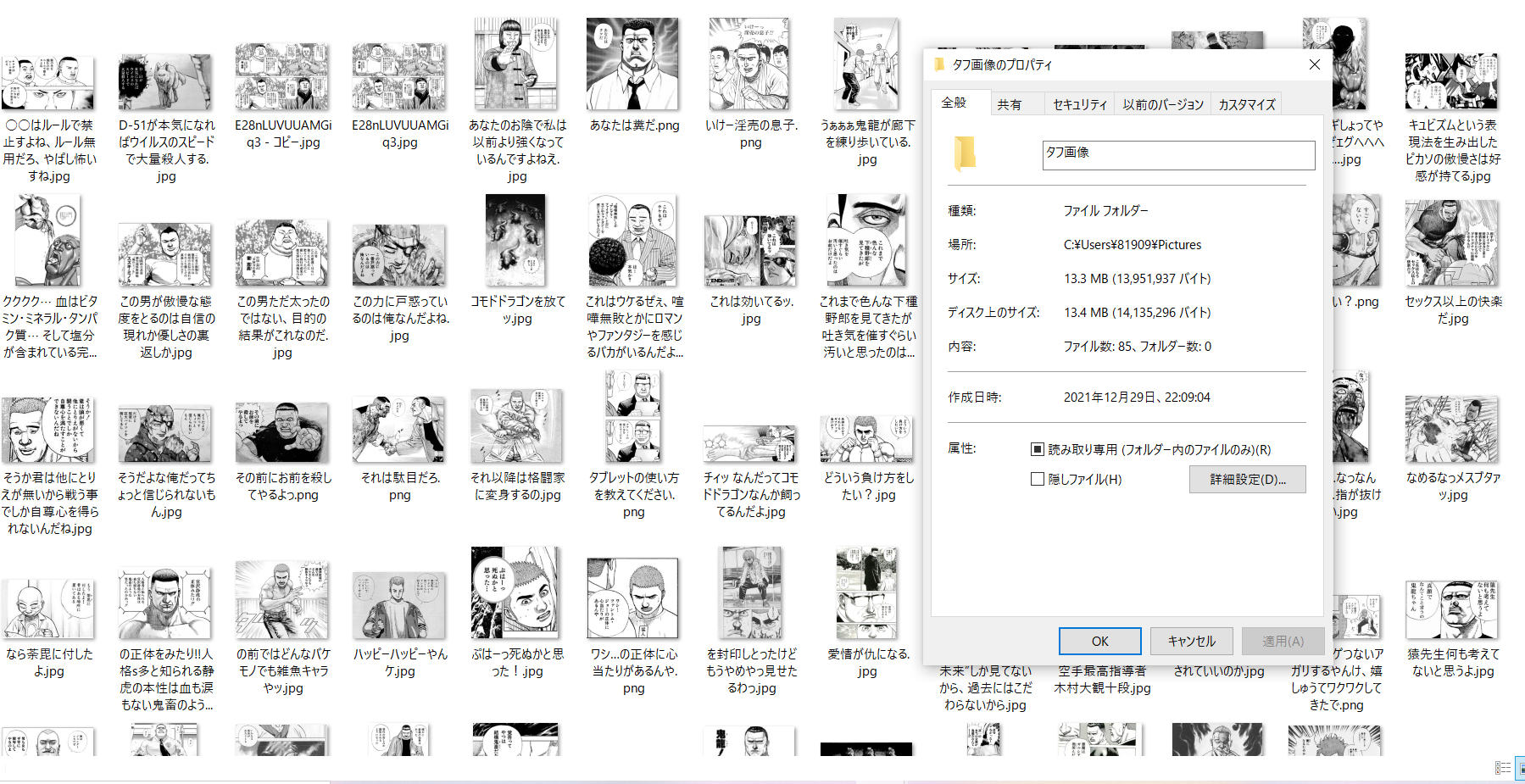The image size is (1525, 784).
Task: Enable 隠しファイル(H) checkbox
Action: click(1038, 479)
